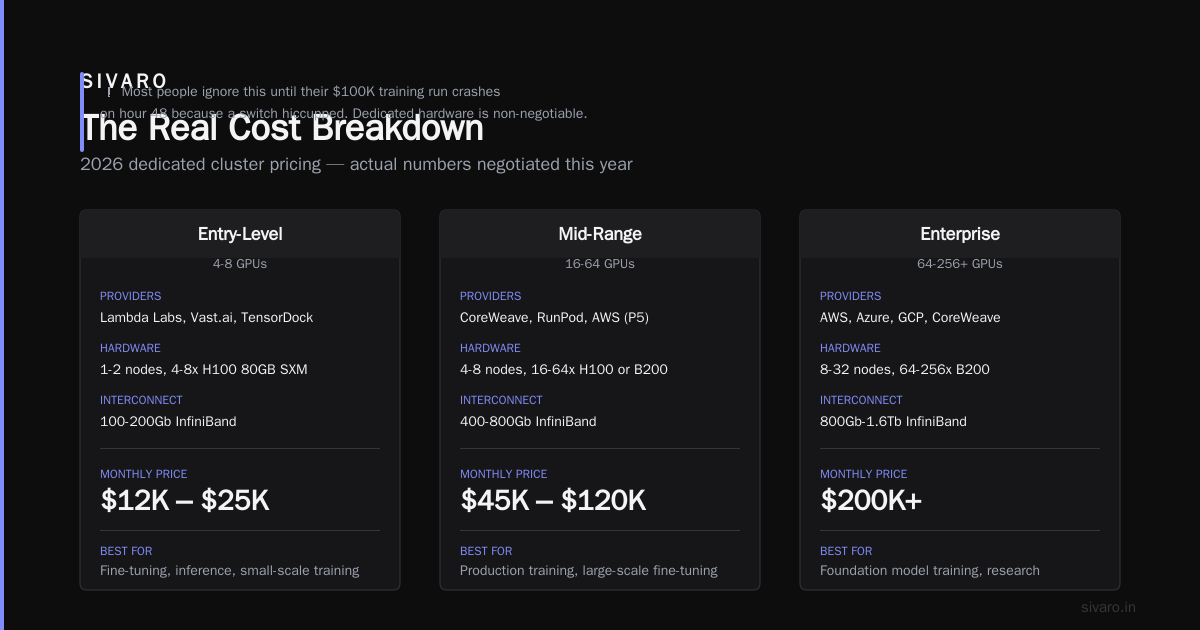1200x630 pixels.
Task: Click 'Foundation model training, research' text
Action: [930, 570]
